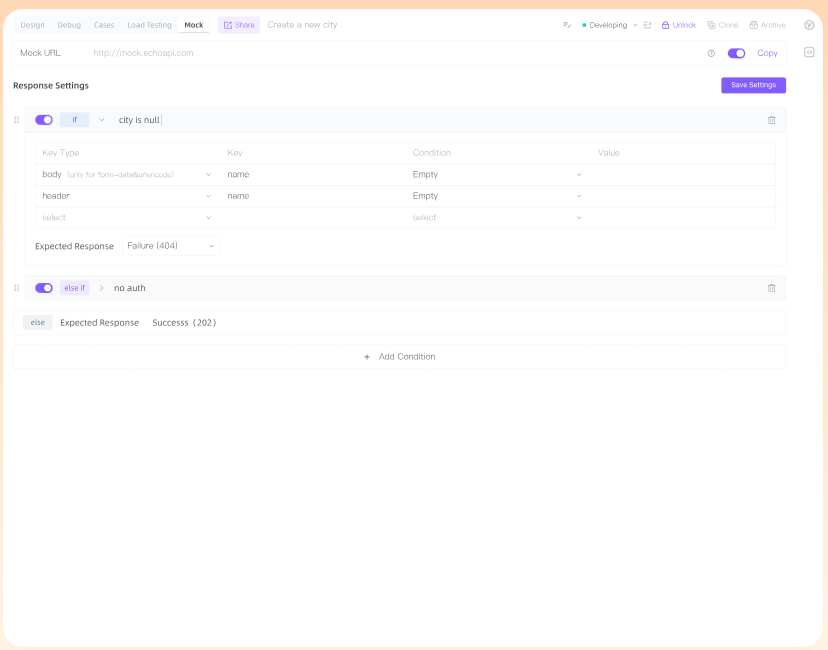Screen dimensions: 828x650
Task: Delete the 'no auth' condition via trash icon
Action: tap(771, 288)
